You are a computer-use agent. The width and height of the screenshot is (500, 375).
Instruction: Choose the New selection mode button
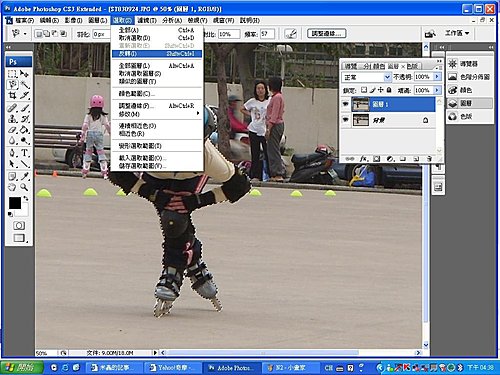[x=39, y=34]
